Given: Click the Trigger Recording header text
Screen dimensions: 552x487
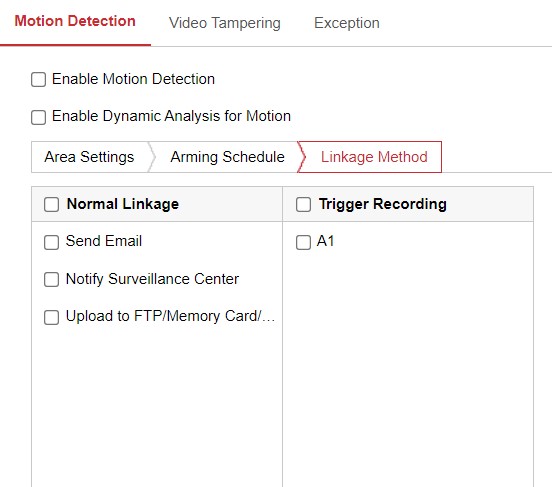Looking at the screenshot, I should click(x=383, y=204).
